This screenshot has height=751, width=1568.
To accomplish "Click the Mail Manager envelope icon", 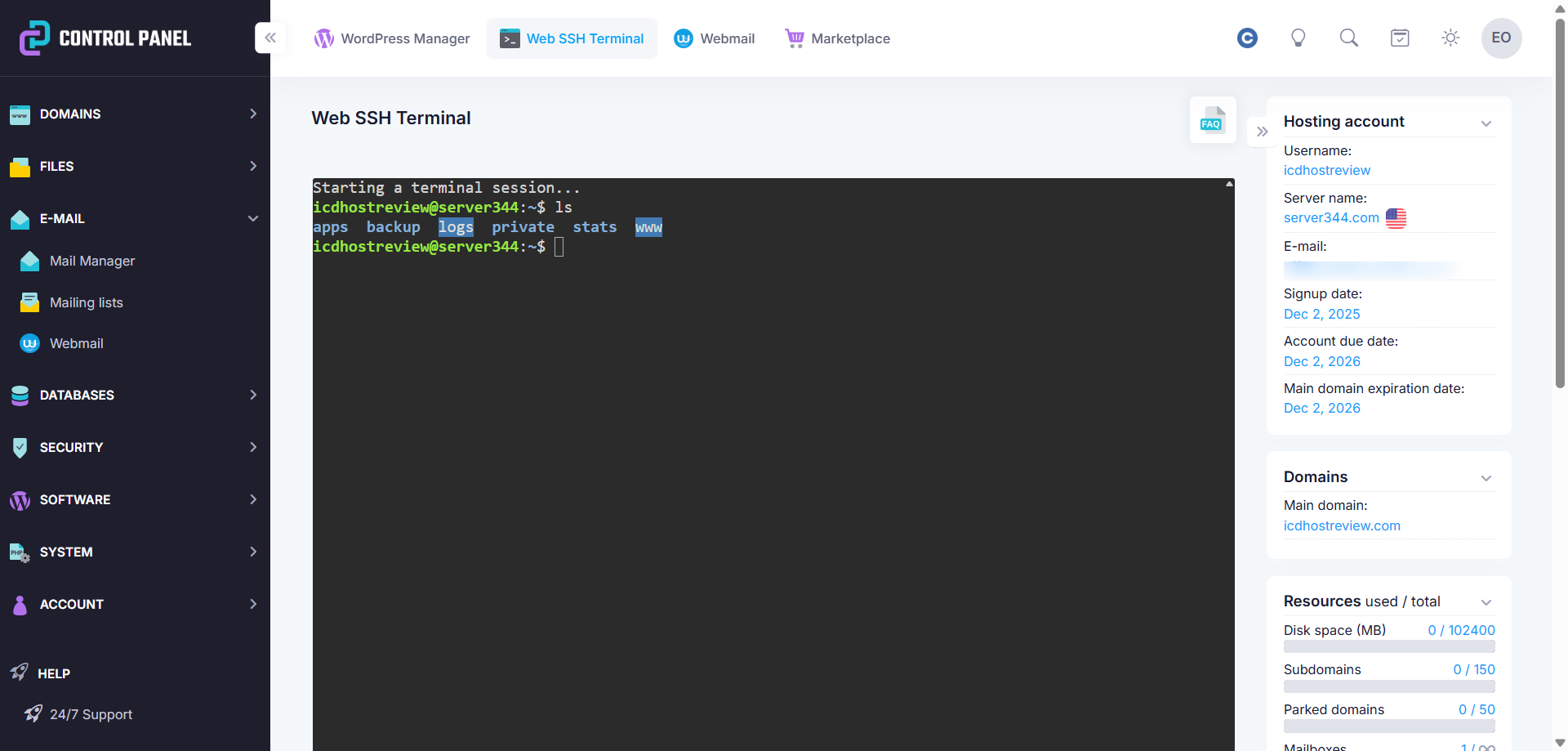I will [x=29, y=262].
